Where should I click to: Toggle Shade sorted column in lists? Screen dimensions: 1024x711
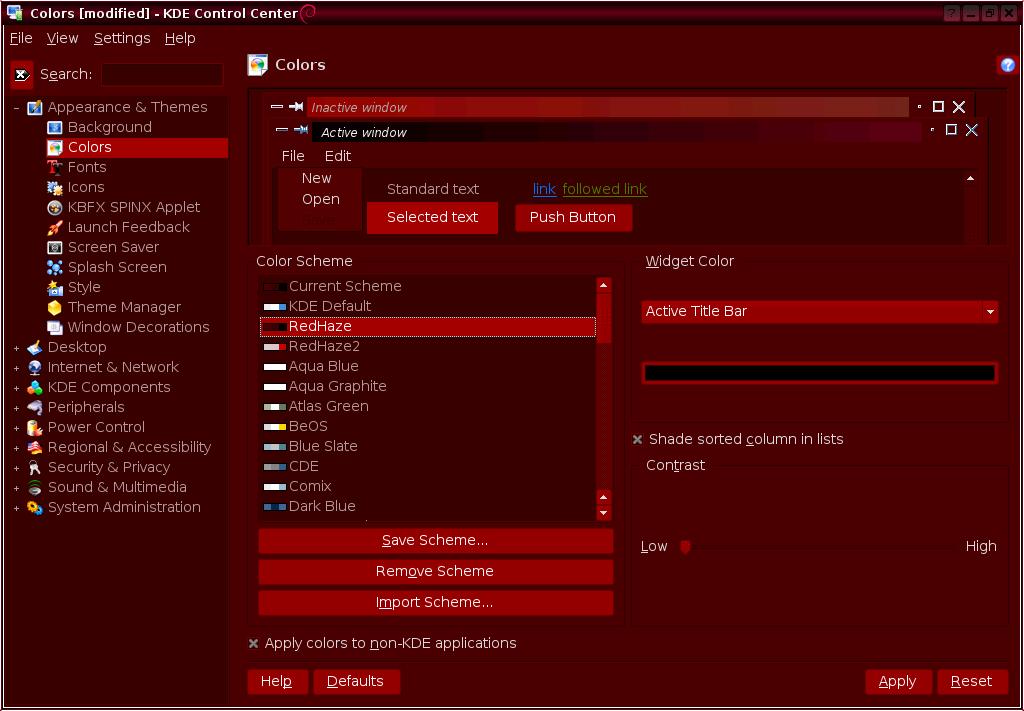pyautogui.click(x=638, y=439)
